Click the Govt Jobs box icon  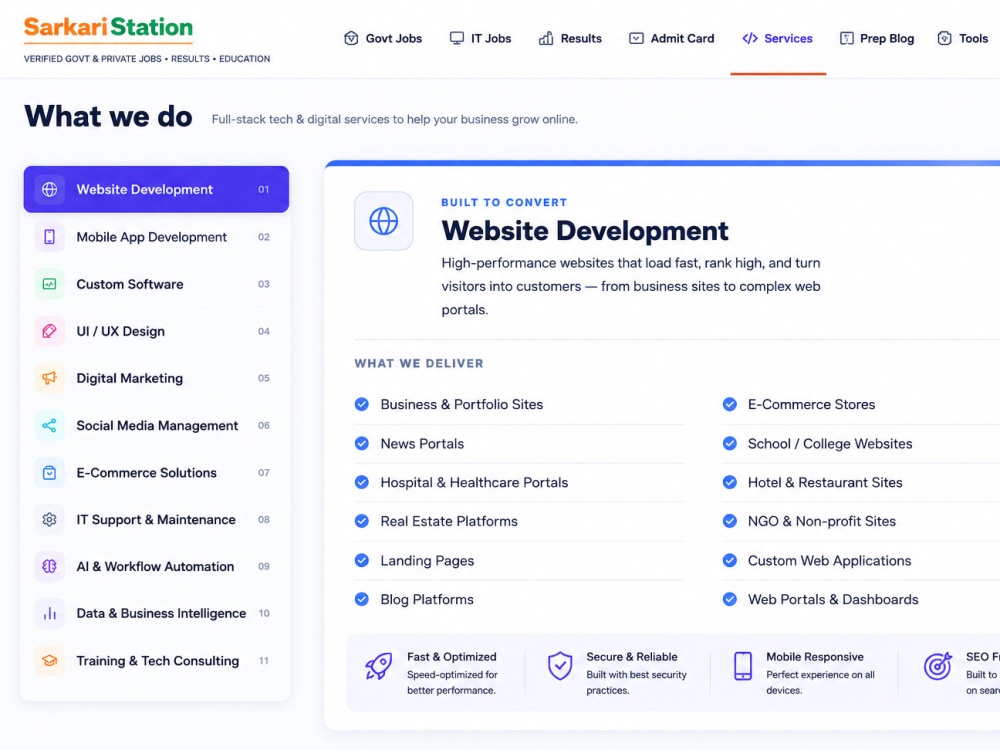point(351,38)
